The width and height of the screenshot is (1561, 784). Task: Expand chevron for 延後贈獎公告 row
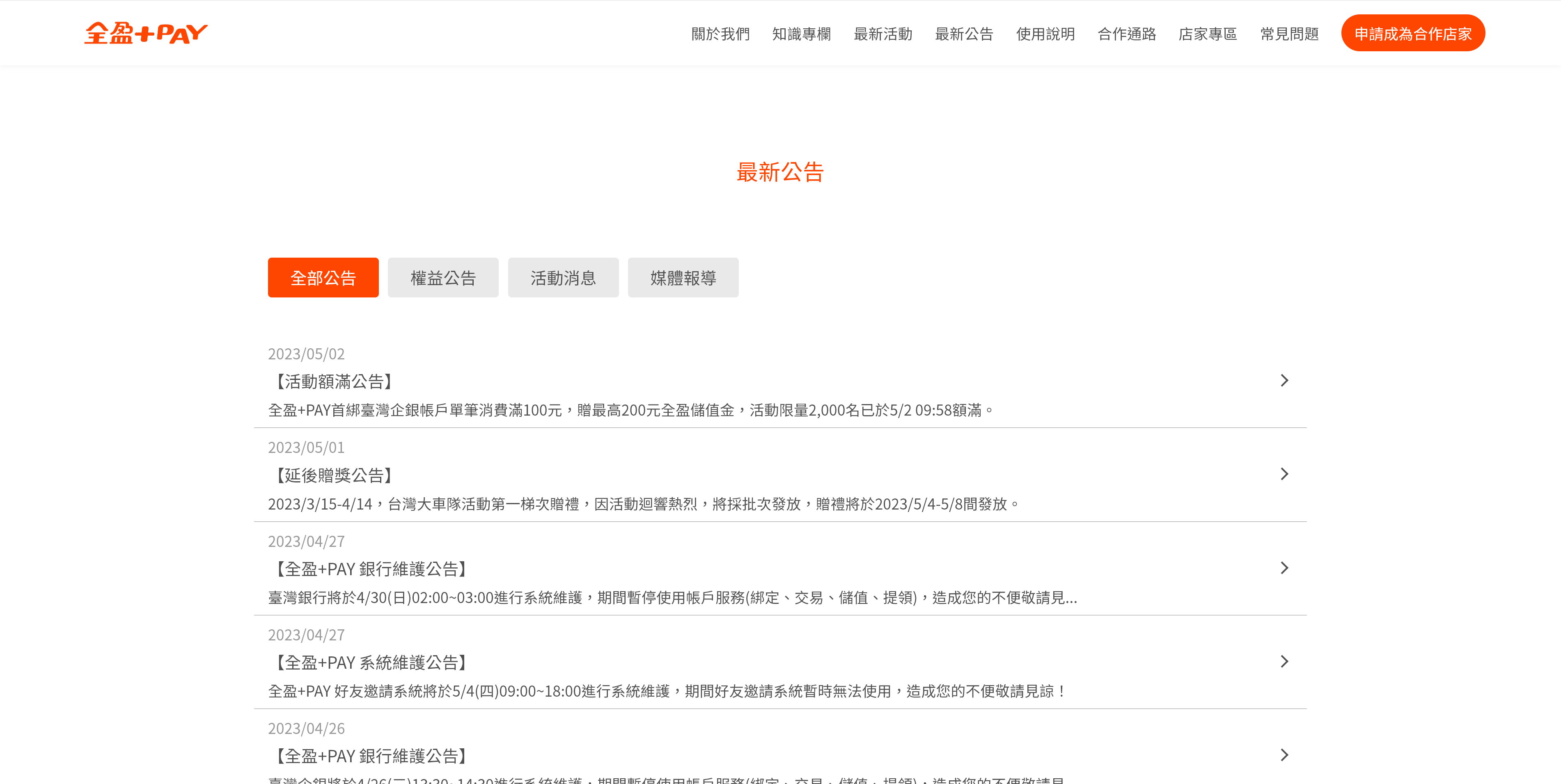pos(1284,474)
